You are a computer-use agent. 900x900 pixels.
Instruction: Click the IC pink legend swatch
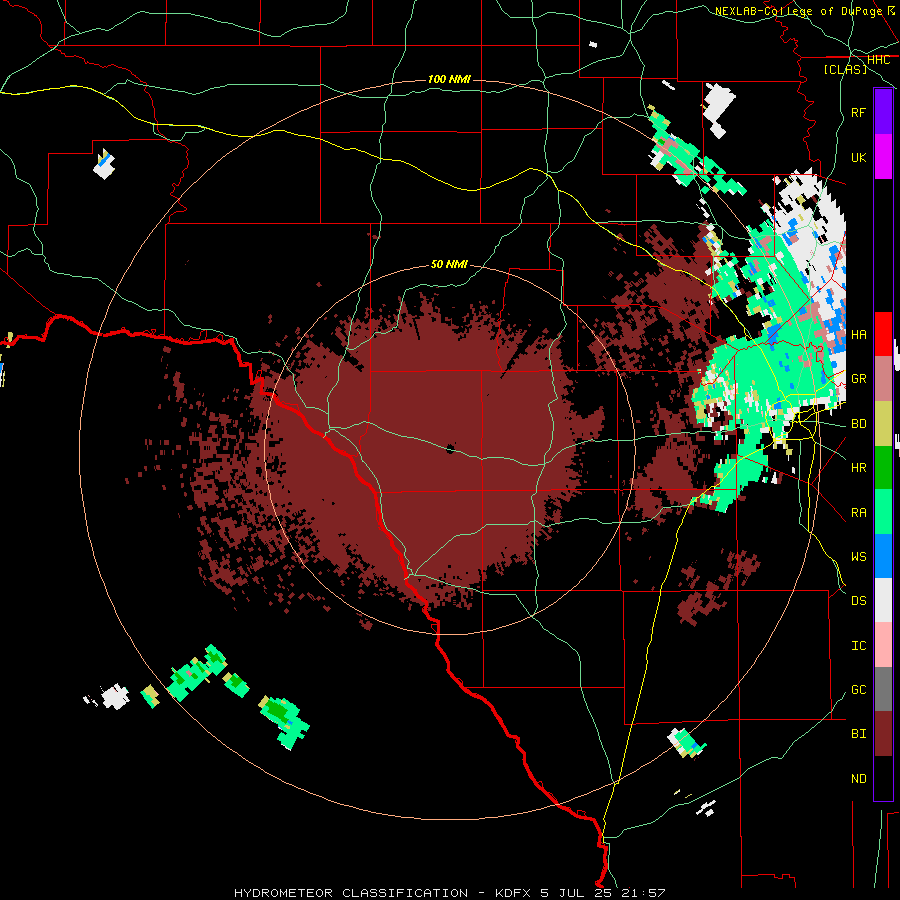[x=883, y=645]
